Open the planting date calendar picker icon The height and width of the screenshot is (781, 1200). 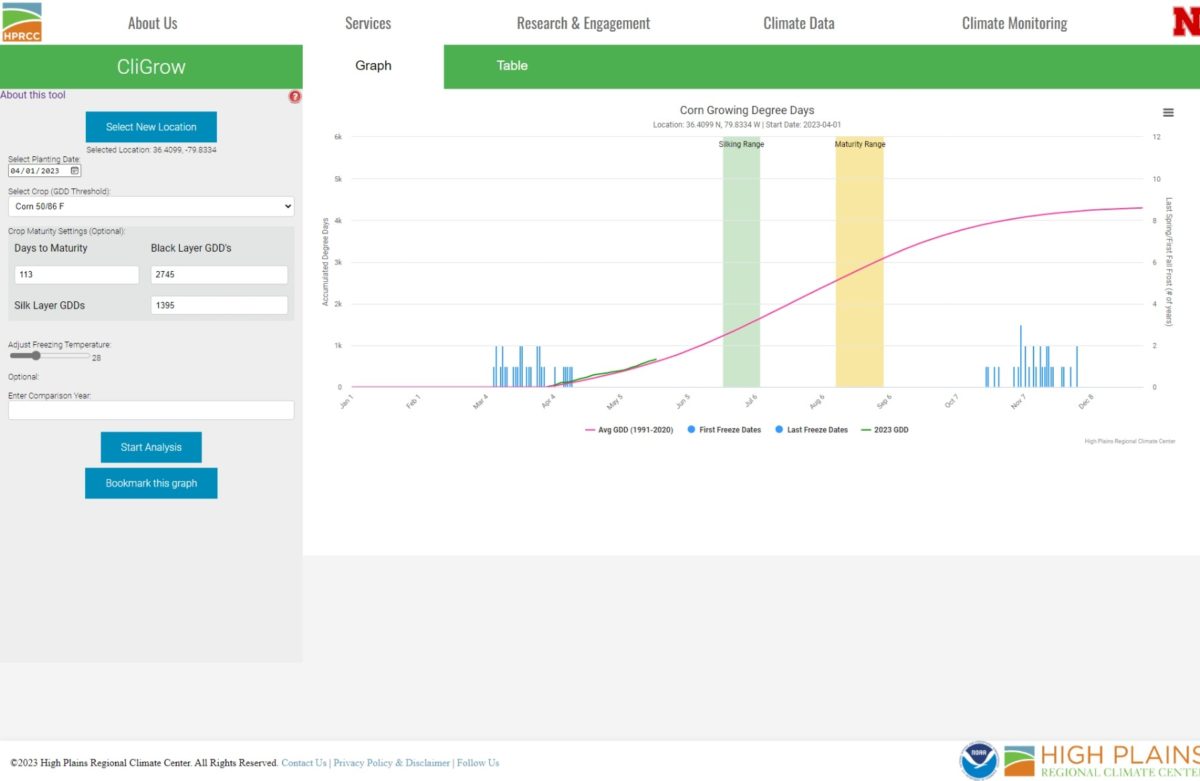pyautogui.click(x=75, y=171)
